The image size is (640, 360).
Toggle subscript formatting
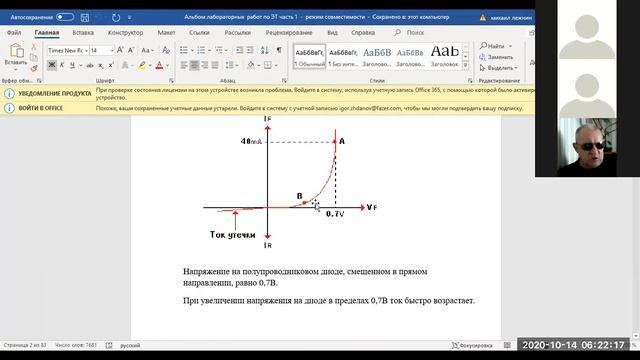(x=100, y=65)
